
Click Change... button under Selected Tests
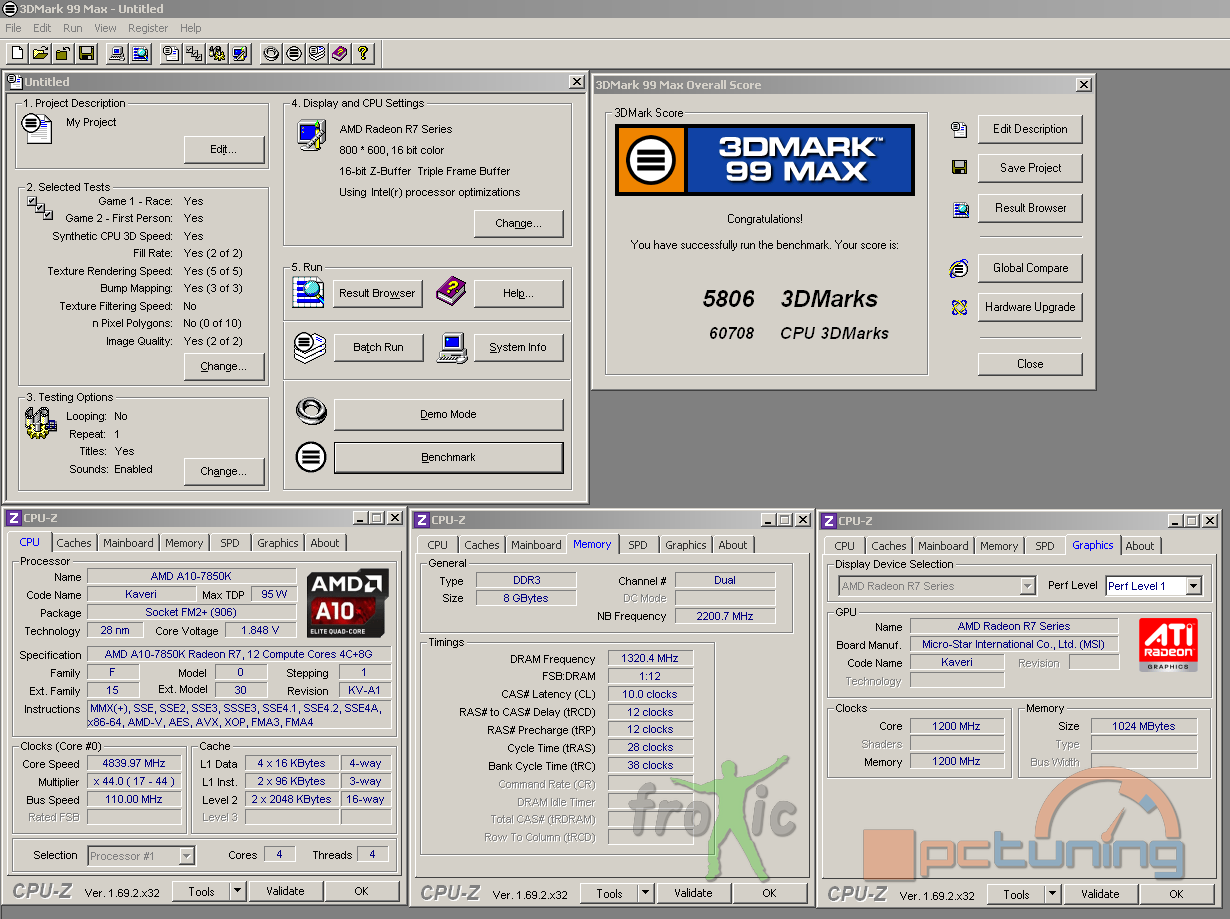pos(224,367)
